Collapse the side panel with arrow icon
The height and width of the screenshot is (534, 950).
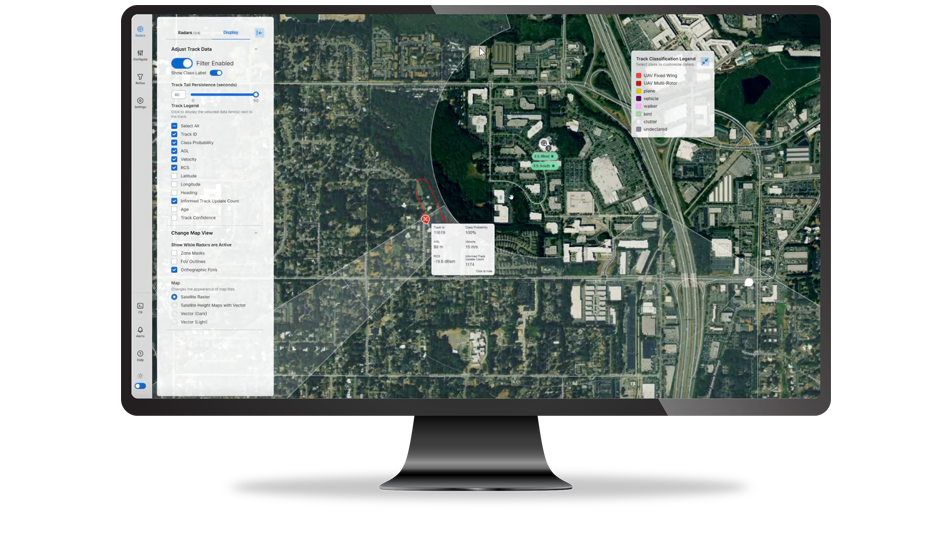point(260,33)
